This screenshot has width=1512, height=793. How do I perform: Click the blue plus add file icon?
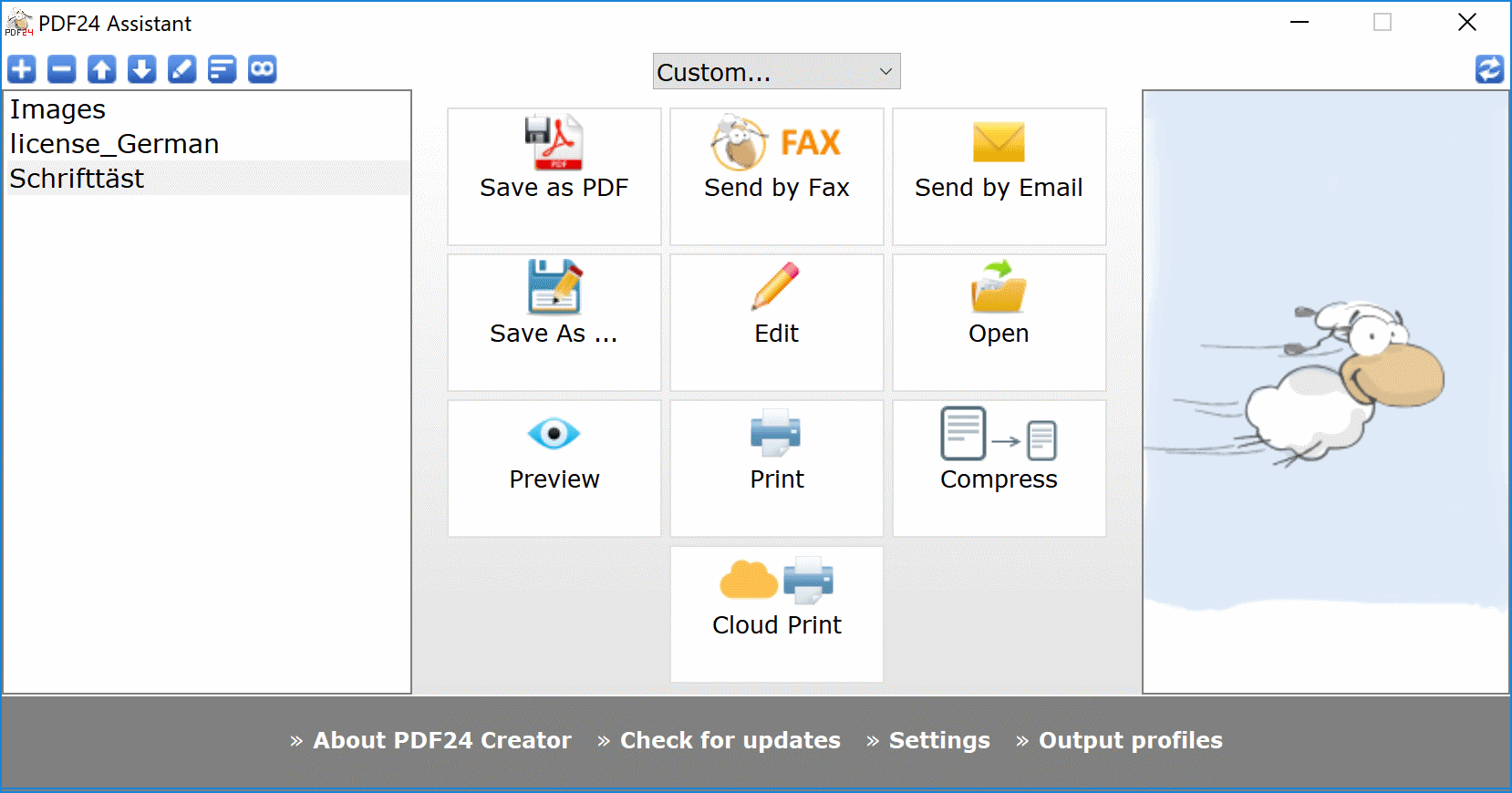pos(22,69)
